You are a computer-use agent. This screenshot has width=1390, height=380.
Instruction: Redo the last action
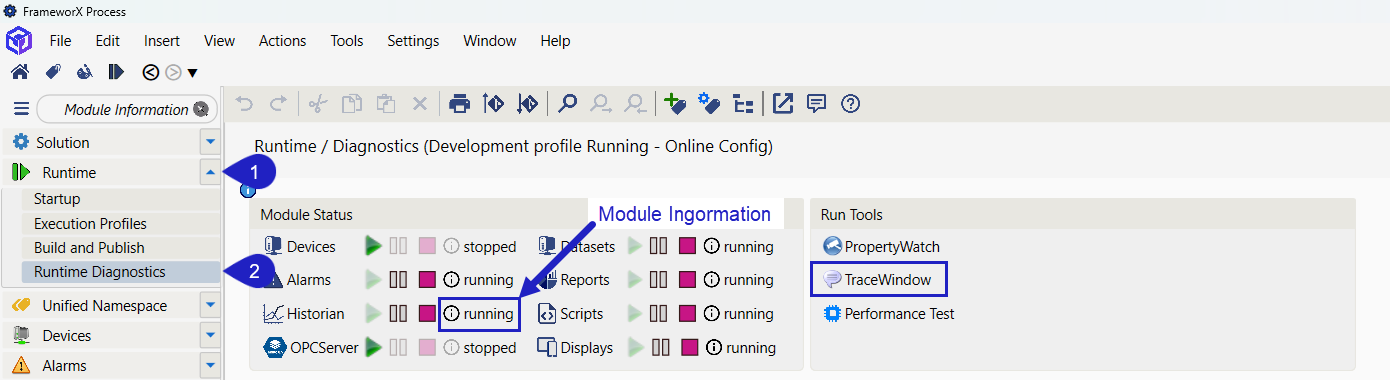click(x=278, y=103)
